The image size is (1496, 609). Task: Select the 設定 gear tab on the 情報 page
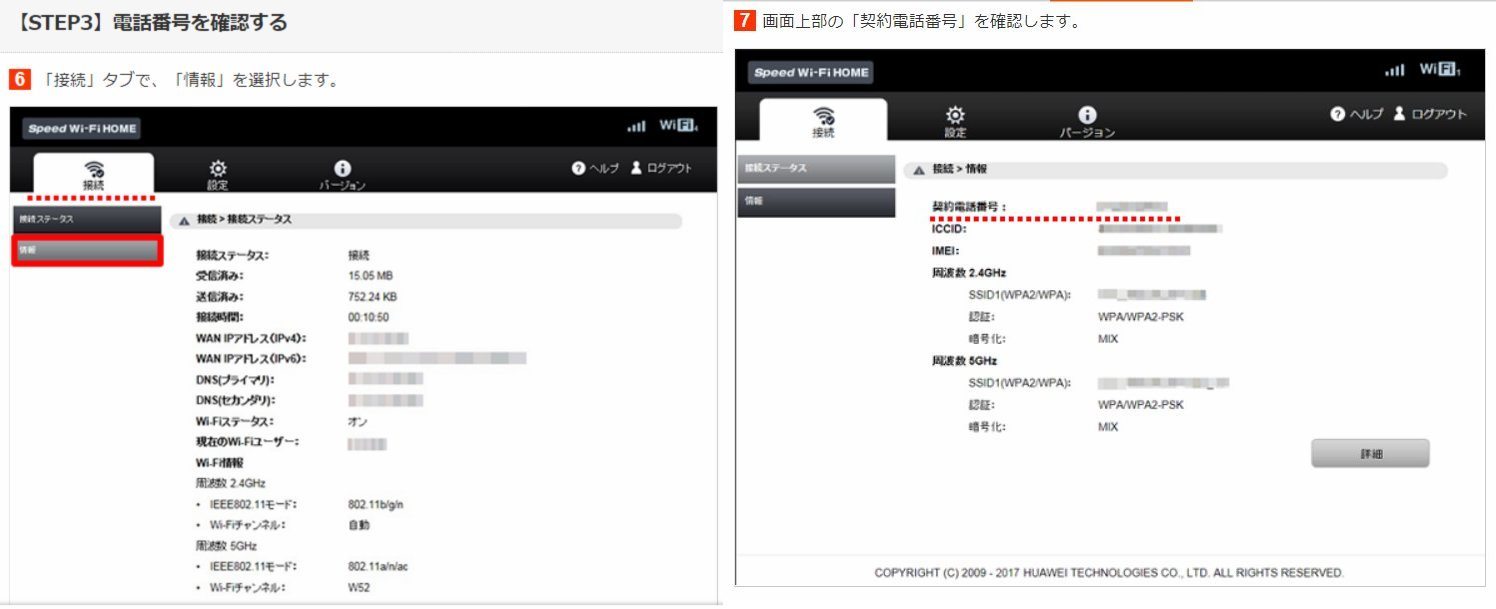pyautogui.click(x=955, y=120)
